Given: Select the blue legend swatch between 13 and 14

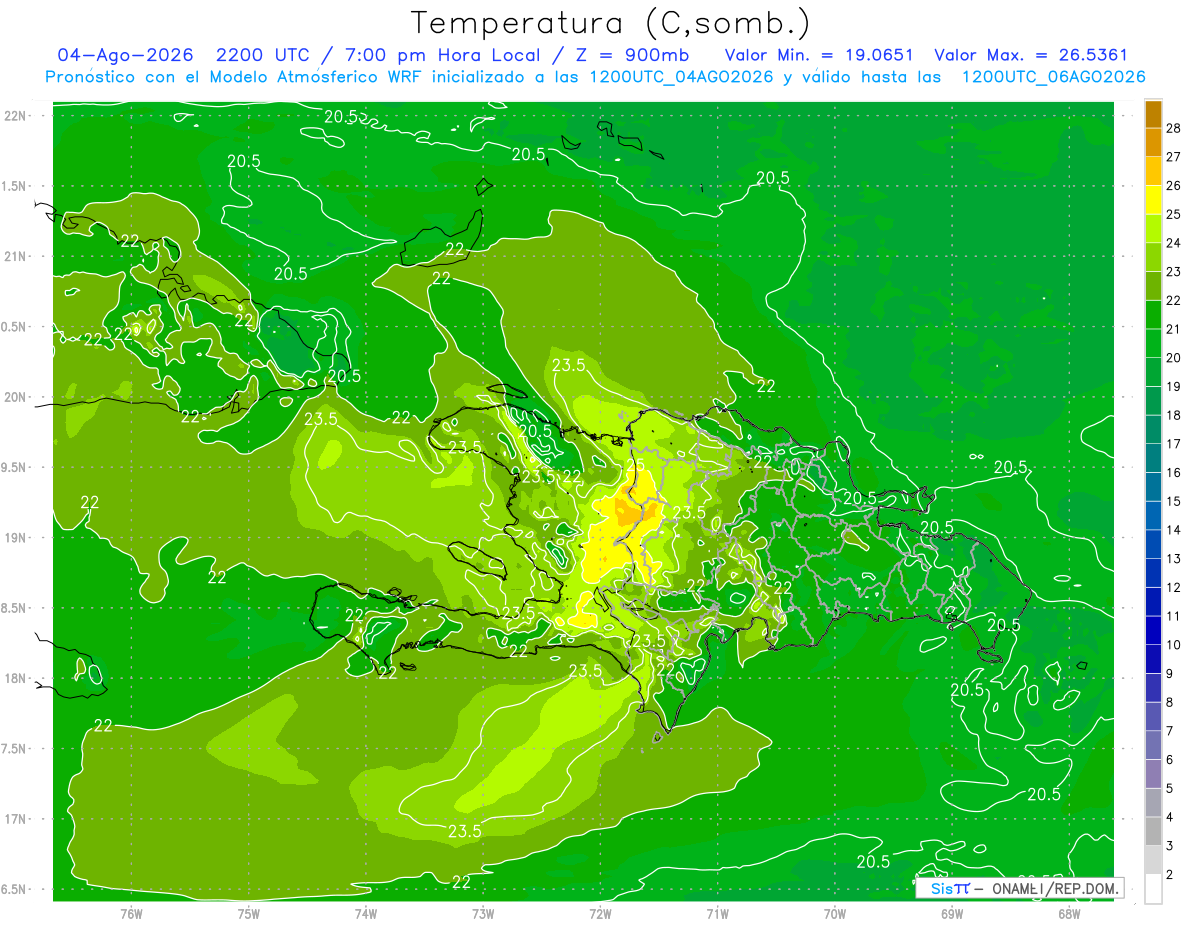Looking at the screenshot, I should pos(1153,544).
